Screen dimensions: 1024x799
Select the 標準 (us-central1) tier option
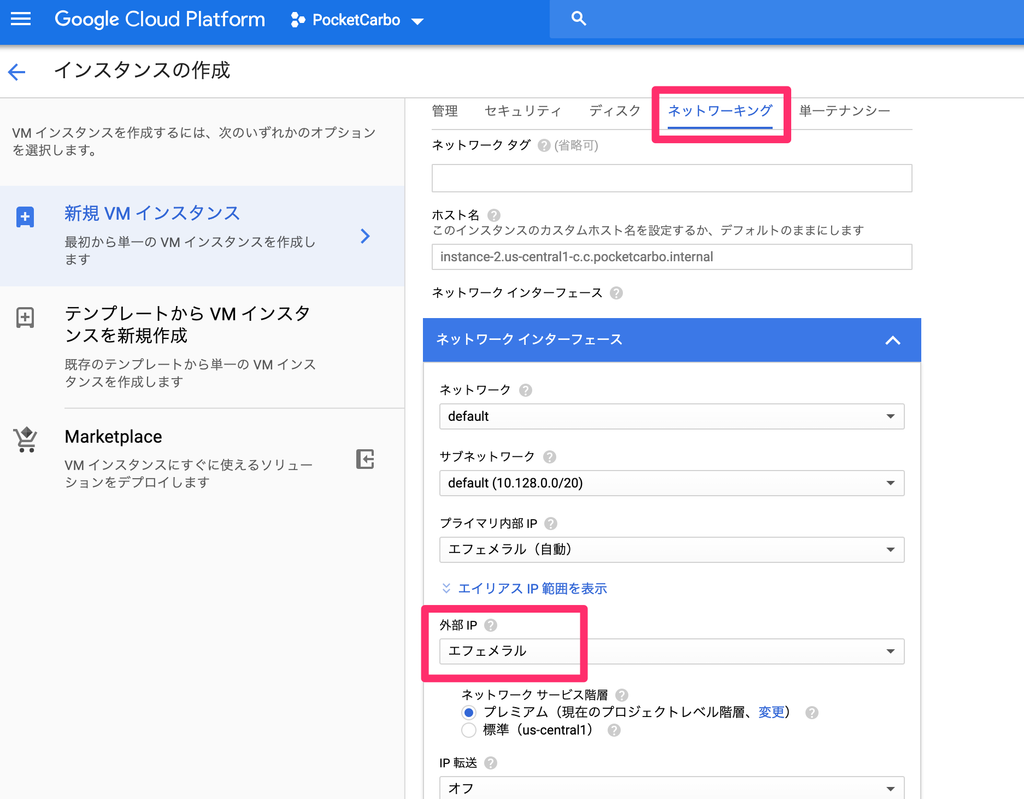(467, 729)
